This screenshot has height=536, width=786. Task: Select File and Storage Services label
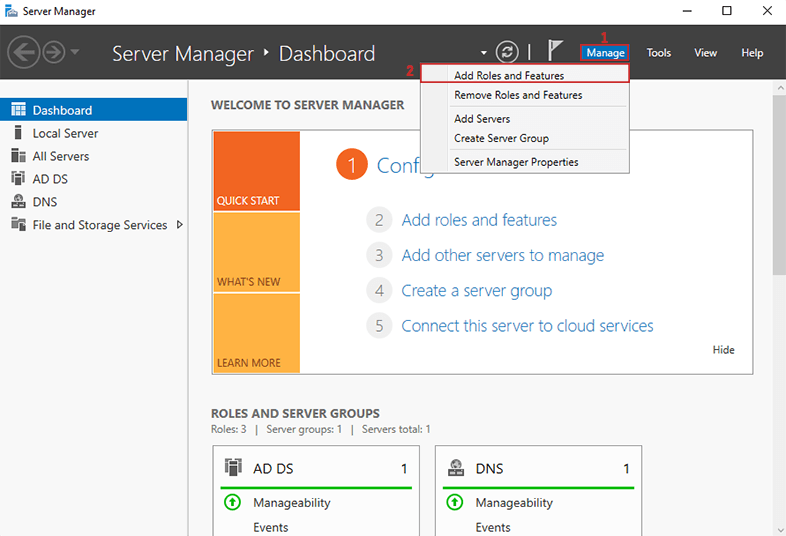100,225
